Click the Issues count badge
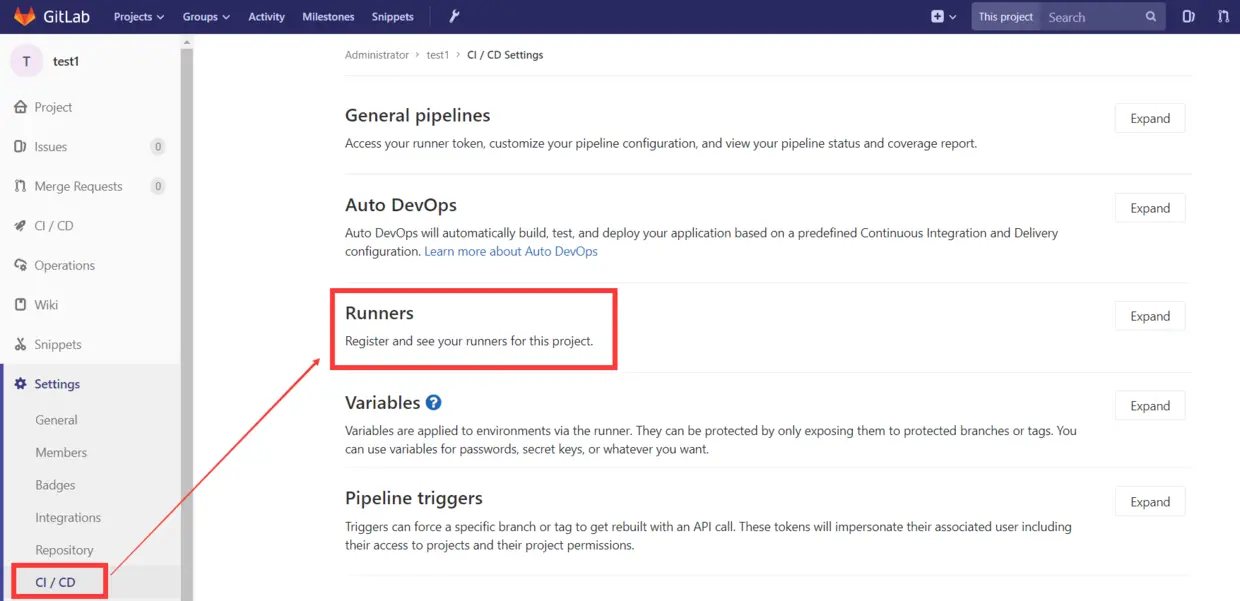This screenshot has width=1240, height=601. tap(157, 147)
